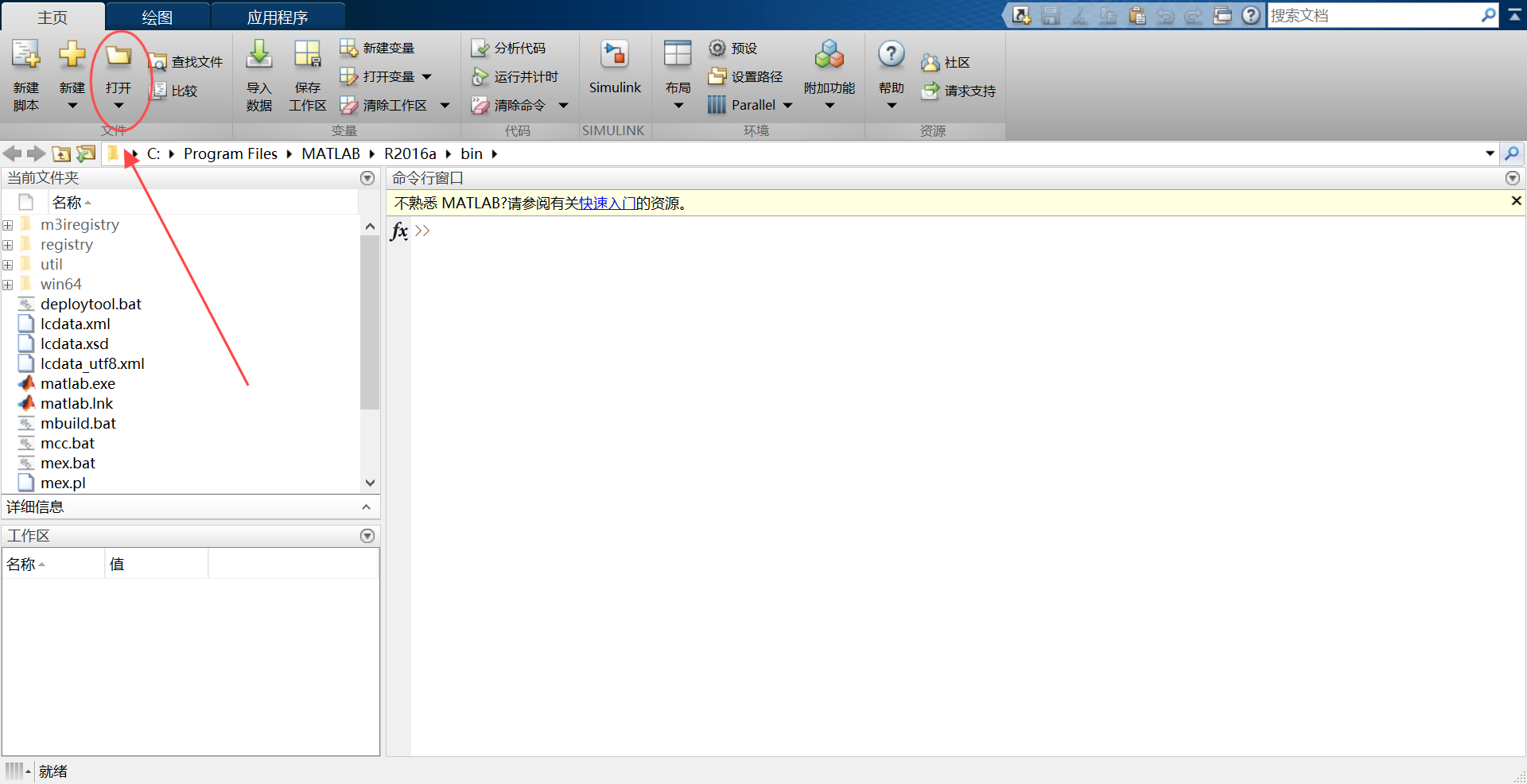Click the 保存工作区 (Save Workspace) icon

pos(307,54)
